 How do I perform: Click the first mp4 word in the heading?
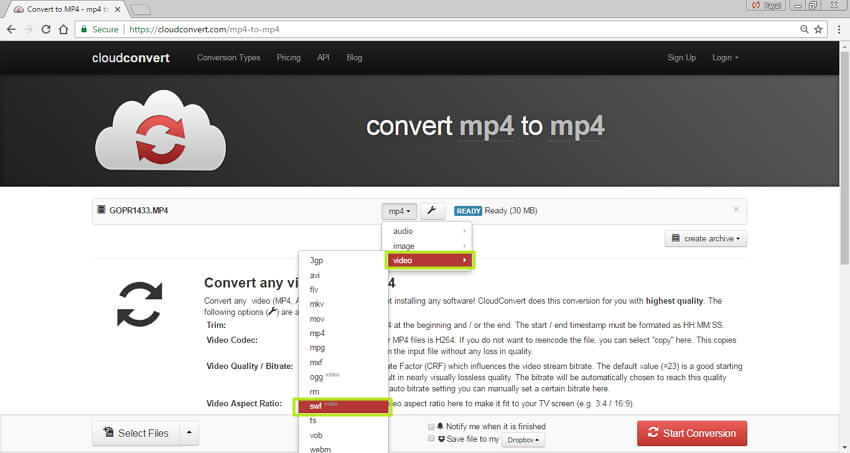coord(486,127)
